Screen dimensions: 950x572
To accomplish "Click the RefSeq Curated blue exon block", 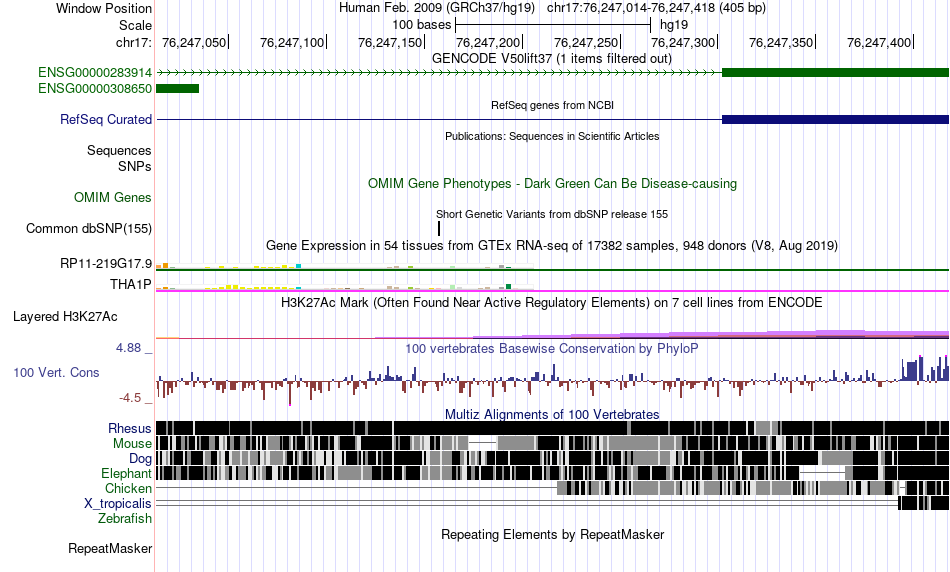I will tap(835, 119).
